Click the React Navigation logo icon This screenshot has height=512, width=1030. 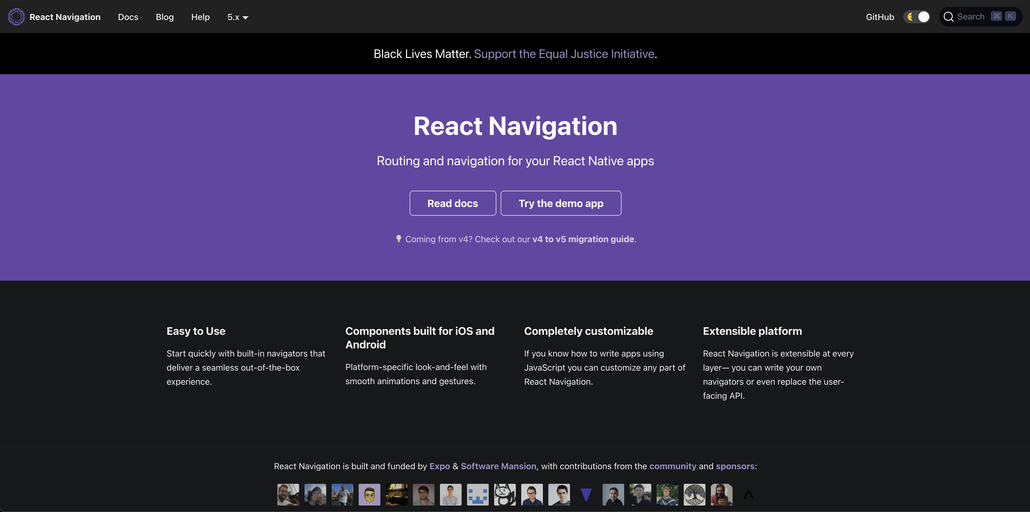[x=16, y=17]
